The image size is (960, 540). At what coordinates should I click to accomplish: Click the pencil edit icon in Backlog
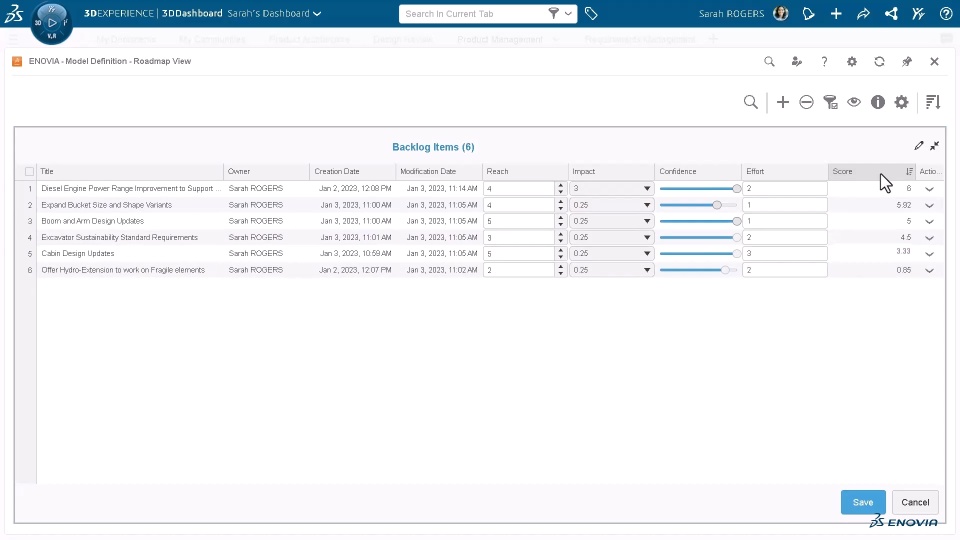click(918, 146)
